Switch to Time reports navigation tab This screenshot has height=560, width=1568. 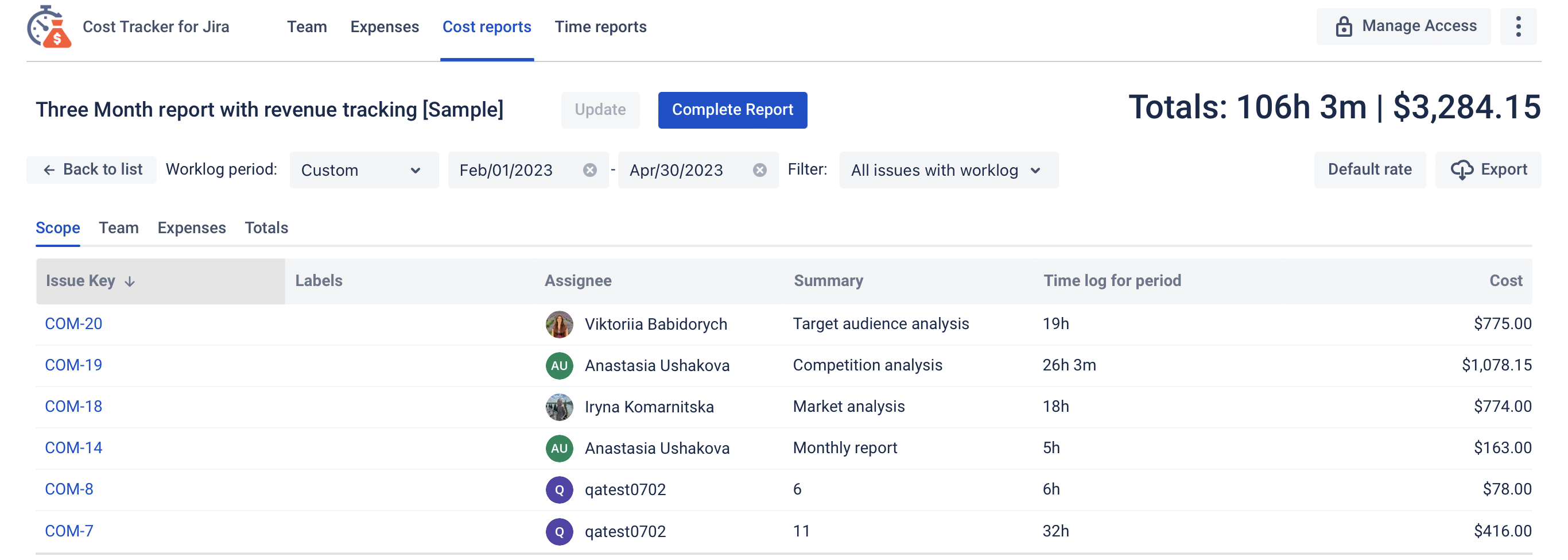click(x=600, y=27)
